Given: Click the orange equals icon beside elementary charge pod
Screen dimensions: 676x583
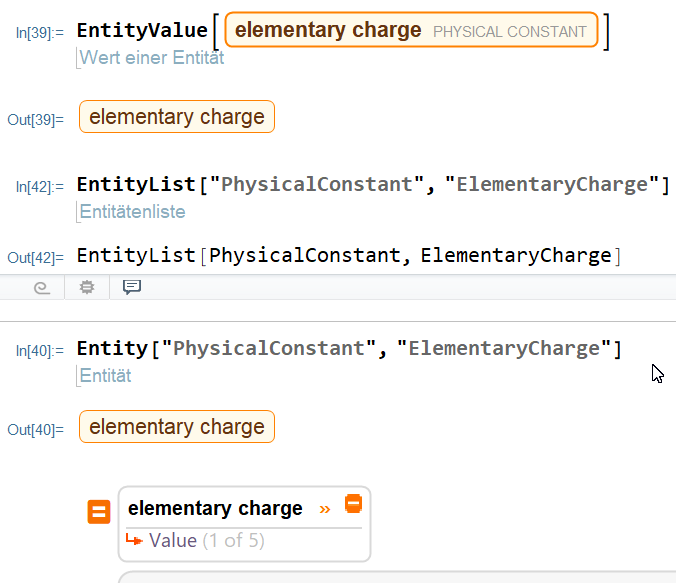Looking at the screenshot, I should pyautogui.click(x=99, y=512).
